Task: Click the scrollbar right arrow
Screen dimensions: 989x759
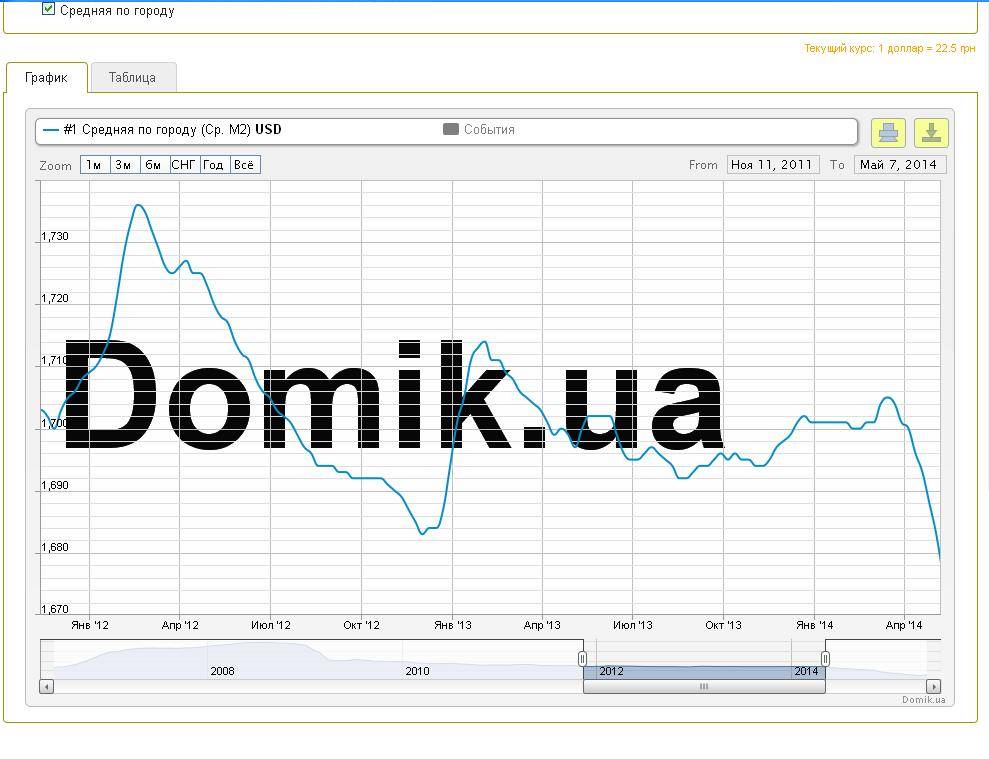Action: coord(933,686)
